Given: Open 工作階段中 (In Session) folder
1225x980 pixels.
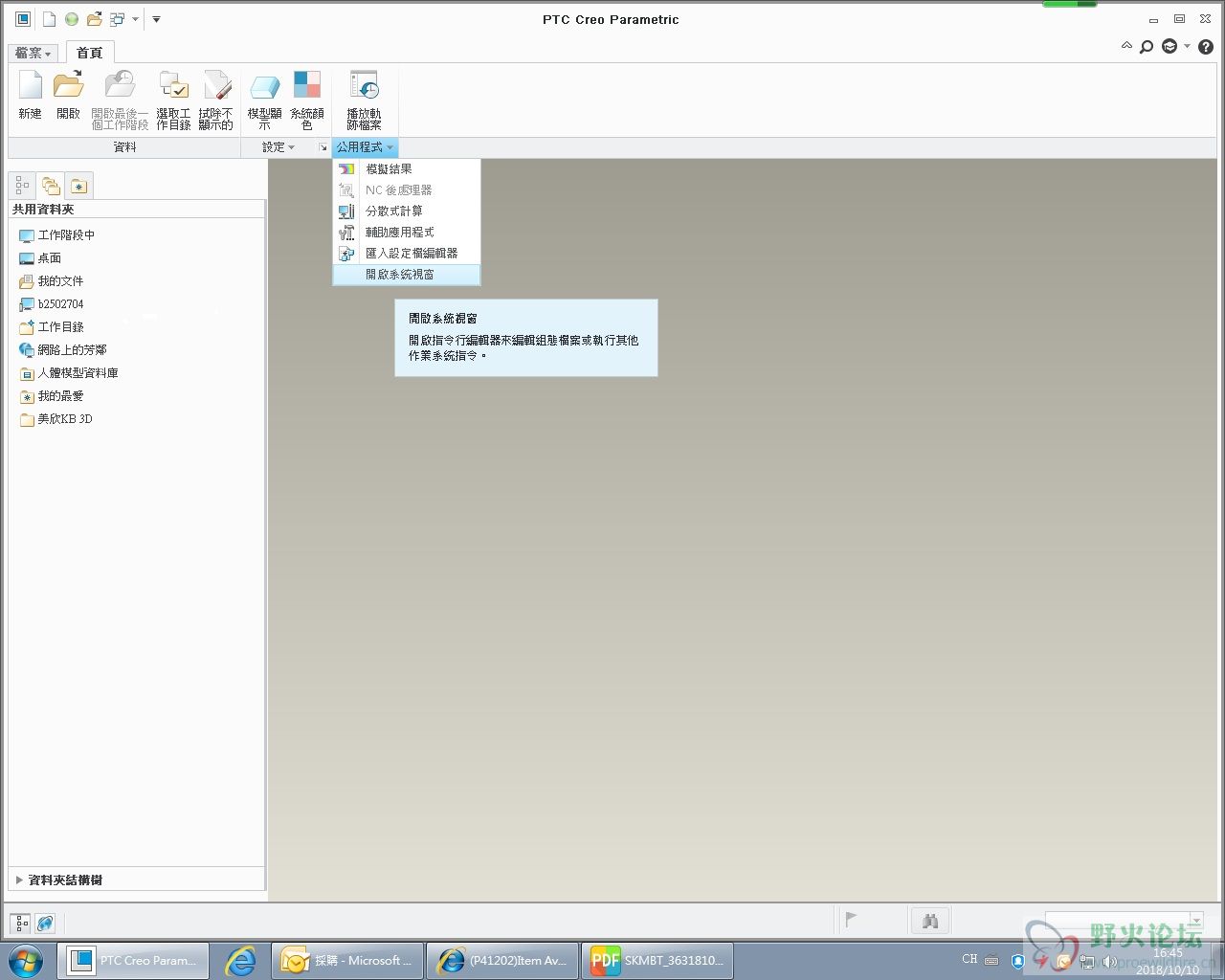Looking at the screenshot, I should tap(57, 234).
